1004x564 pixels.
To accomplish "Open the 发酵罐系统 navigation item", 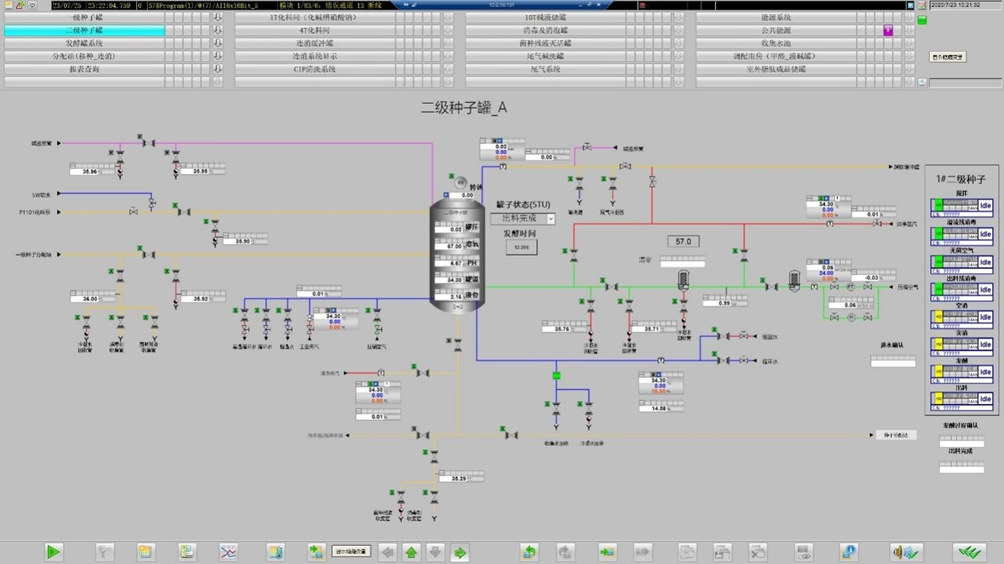I will (85, 44).
